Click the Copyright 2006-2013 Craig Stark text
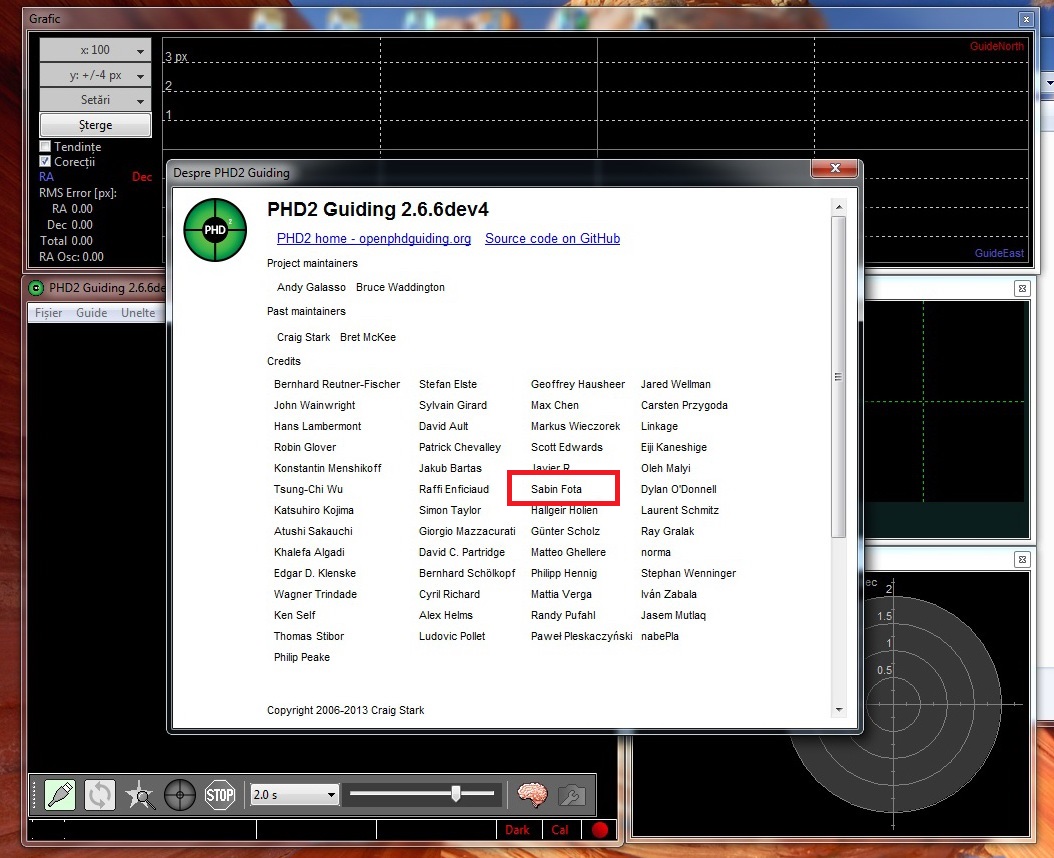The height and width of the screenshot is (858, 1054). click(346, 709)
